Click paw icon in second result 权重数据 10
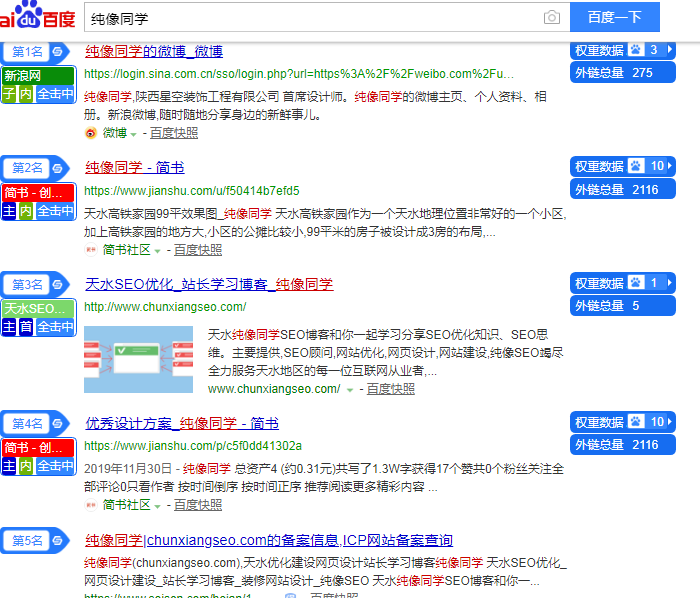Screen dimensions: 700x598 click(x=636, y=166)
